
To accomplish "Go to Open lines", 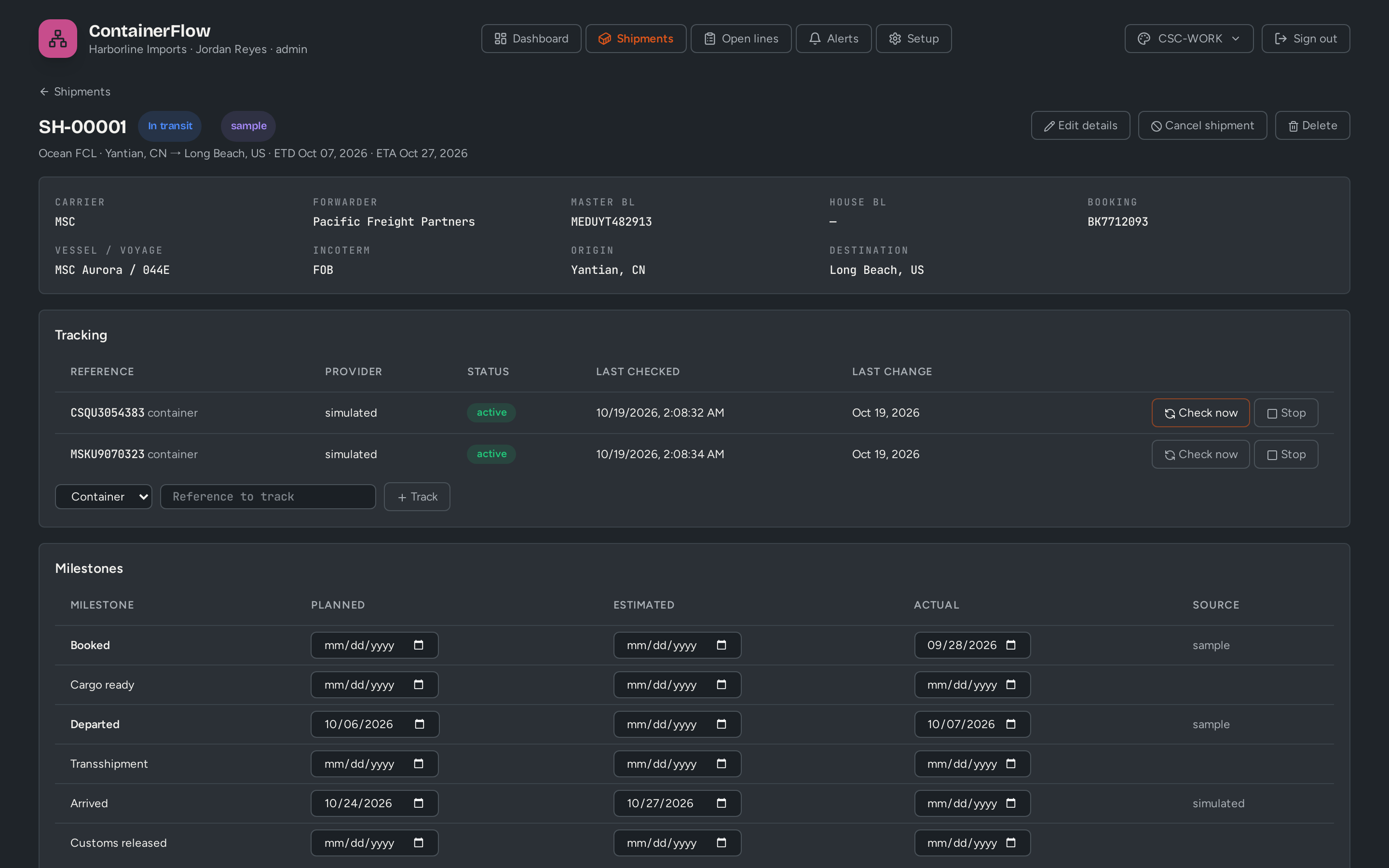I will pos(740,39).
